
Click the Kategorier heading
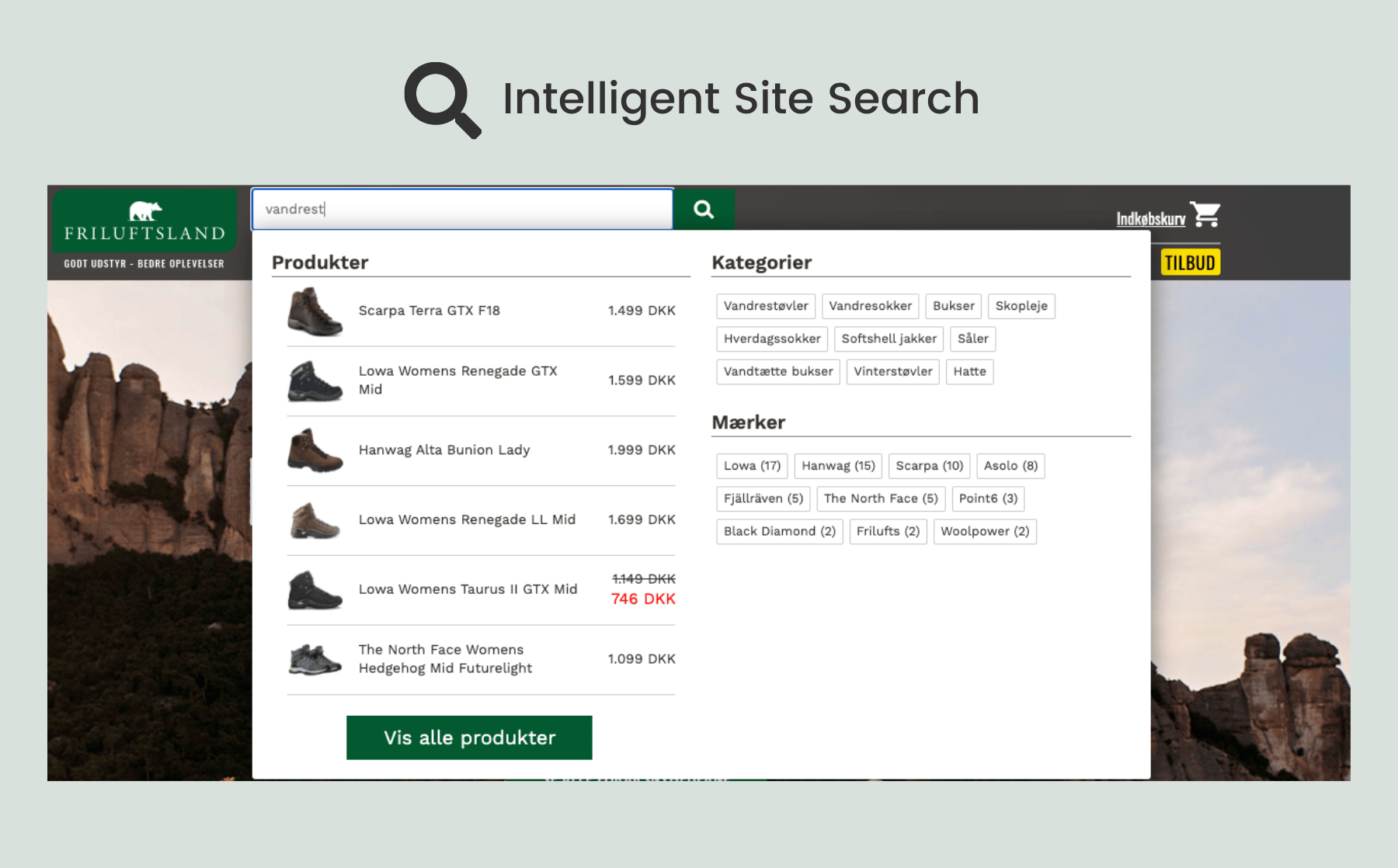coord(761,262)
